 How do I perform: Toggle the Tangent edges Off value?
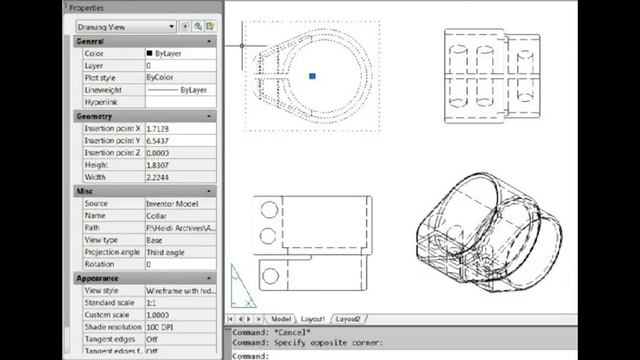(x=181, y=340)
